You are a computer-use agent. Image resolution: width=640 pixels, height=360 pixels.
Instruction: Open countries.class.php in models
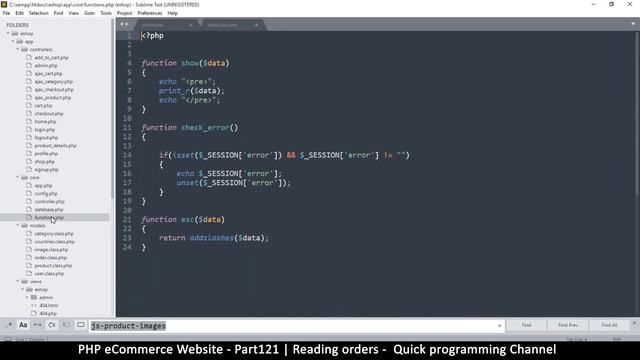54,242
